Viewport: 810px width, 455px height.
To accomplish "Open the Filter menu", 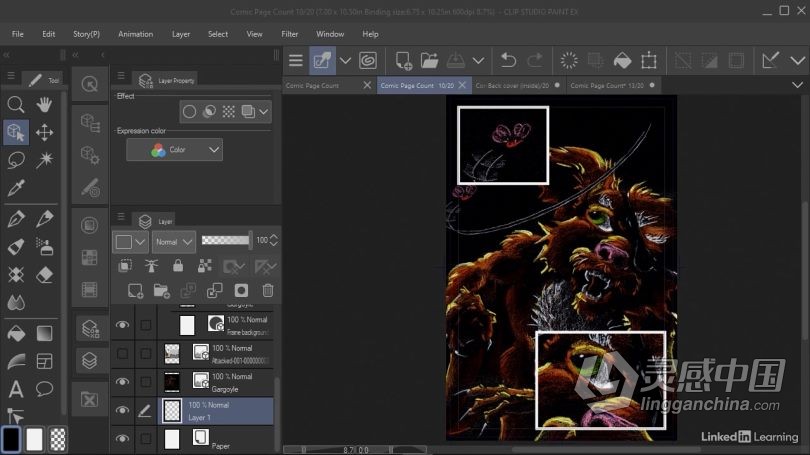I will 290,34.
